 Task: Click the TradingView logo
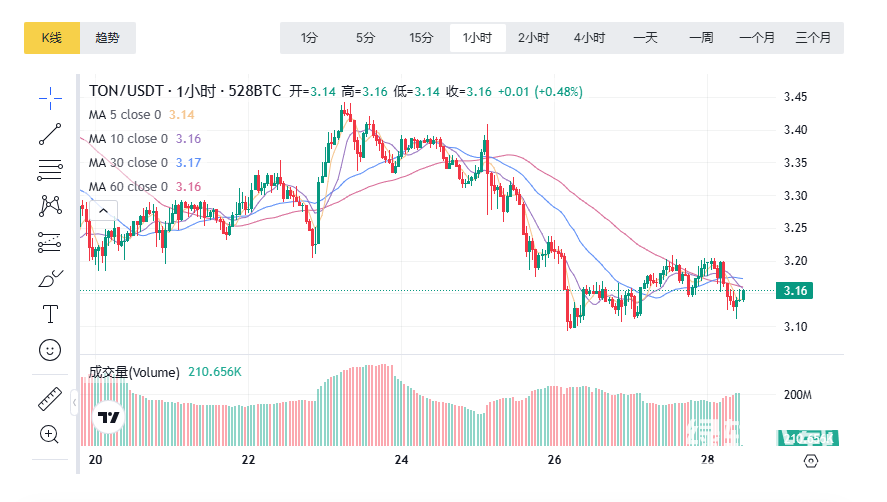point(108,418)
